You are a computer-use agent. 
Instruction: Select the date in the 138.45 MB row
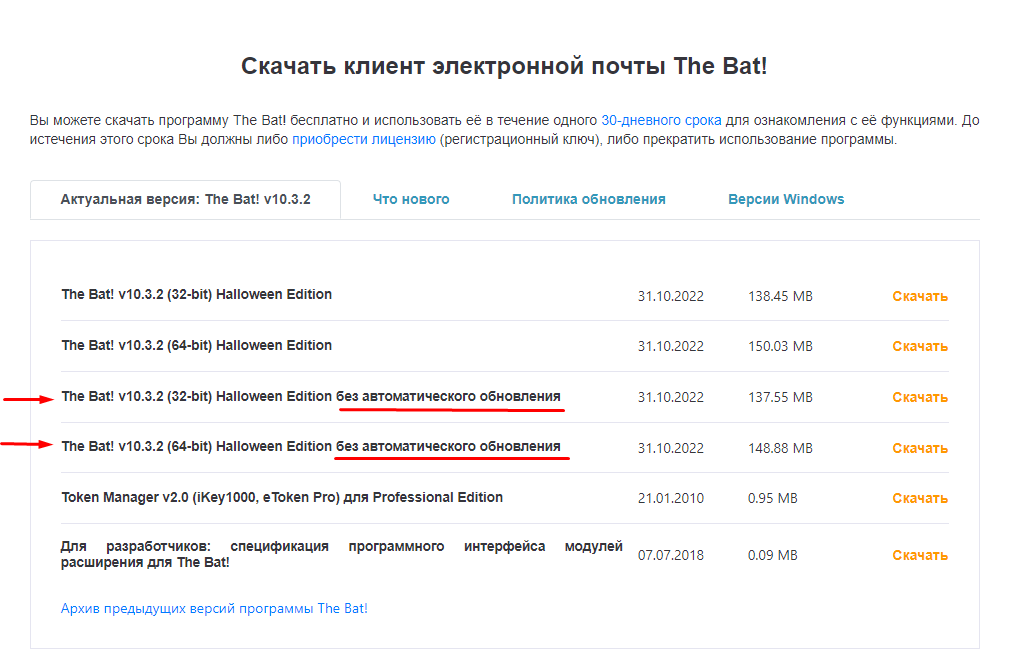[671, 296]
